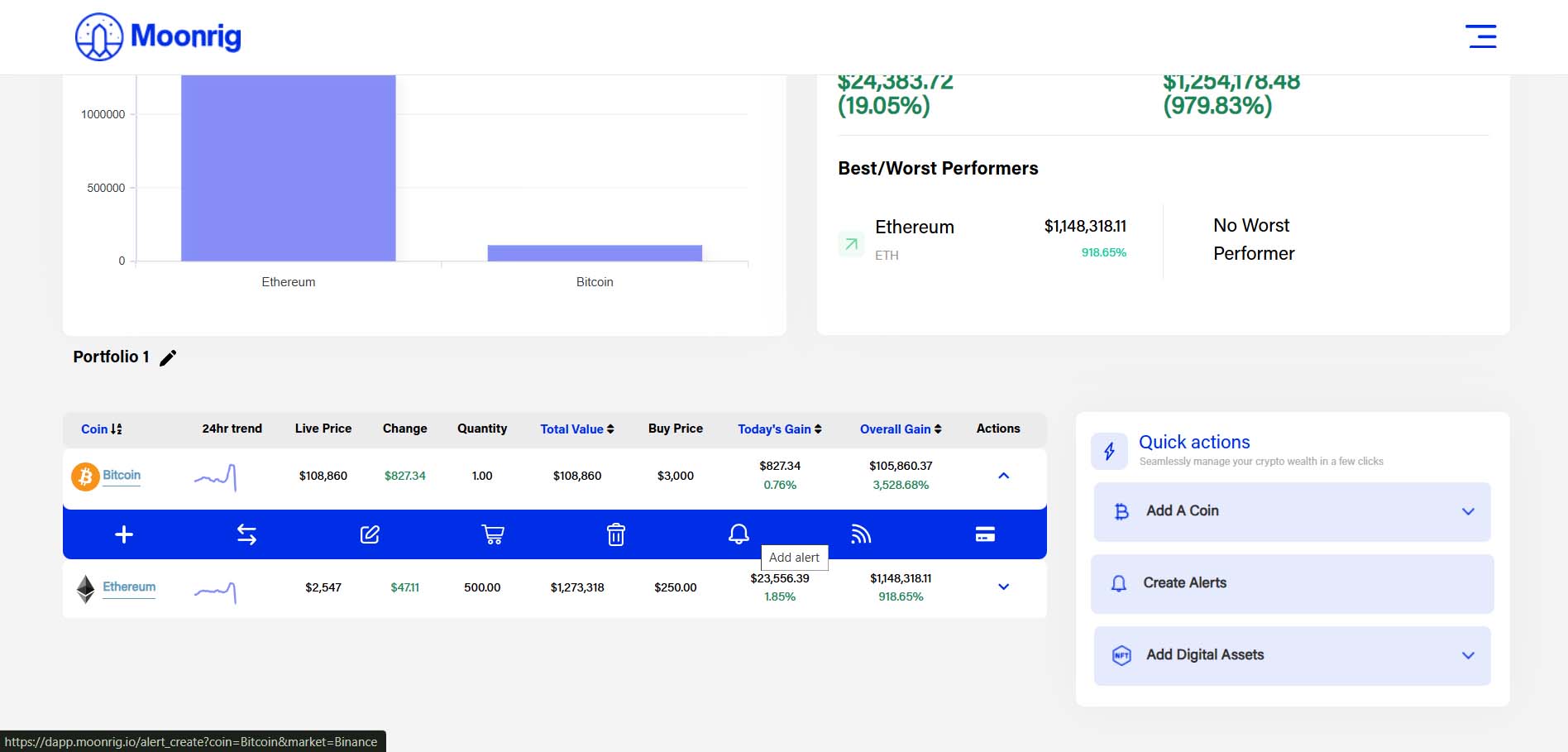Screen dimensions: 1568x752
Task: Open the Ethereum coin link
Action: pyautogui.click(x=129, y=587)
